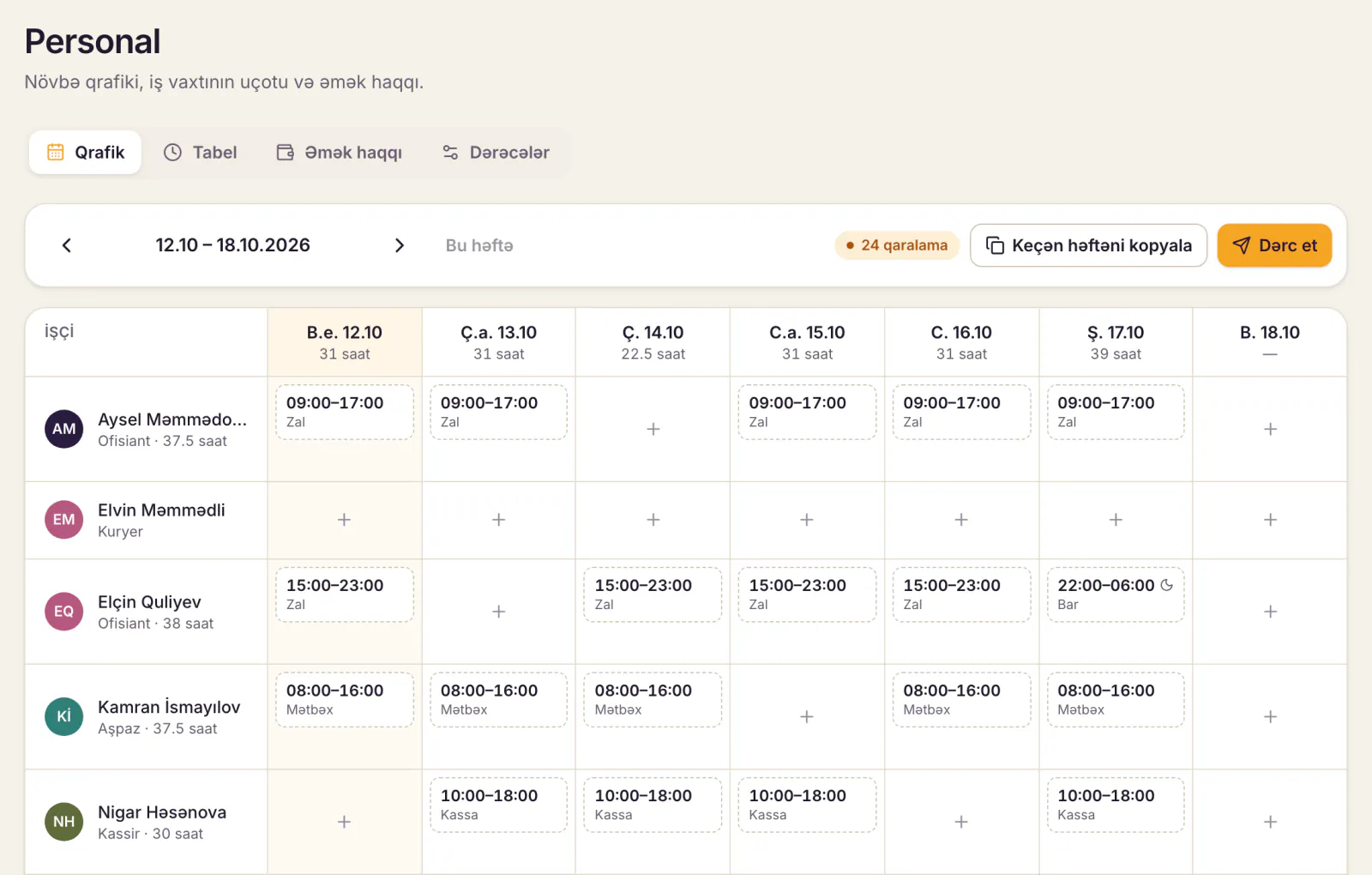Go to the previous week with left chevron
Viewport: 1372px width, 875px height.
pyautogui.click(x=66, y=245)
